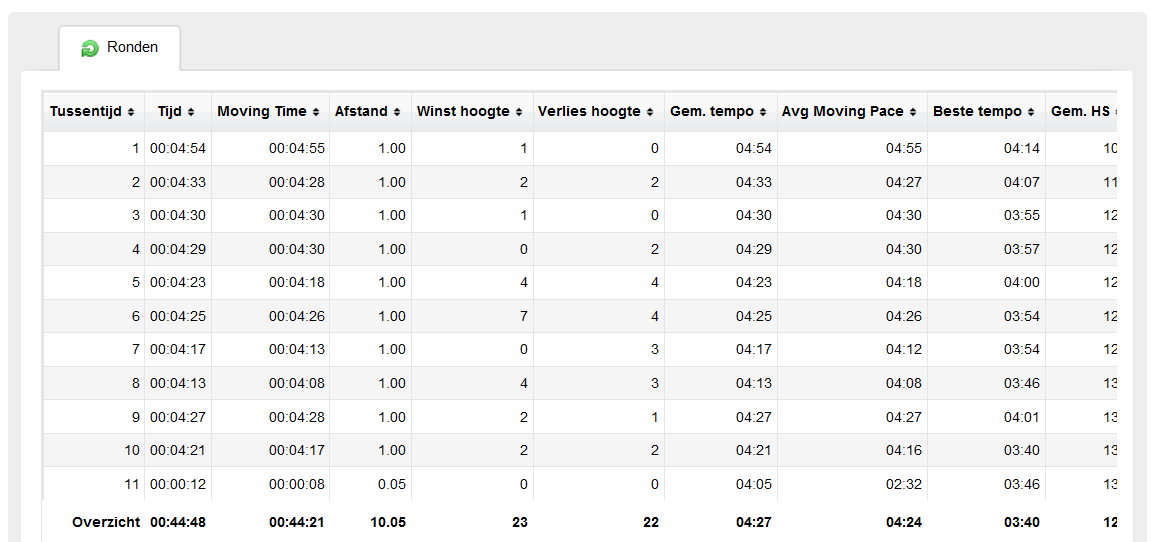Click best pace 03:40 in lap 10
1161x542 pixels.
coord(1022,450)
